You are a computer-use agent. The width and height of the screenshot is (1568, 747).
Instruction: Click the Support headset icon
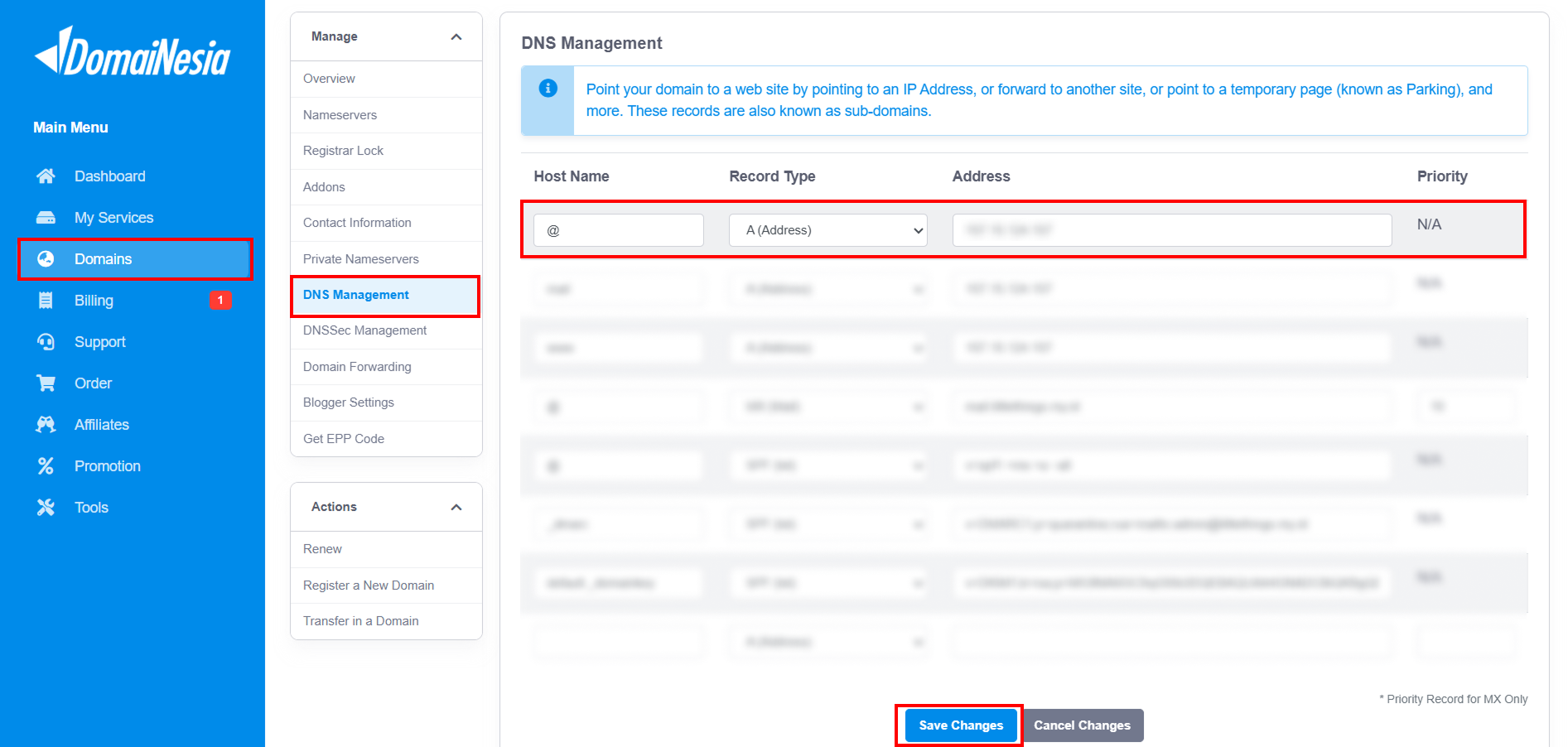(x=47, y=341)
